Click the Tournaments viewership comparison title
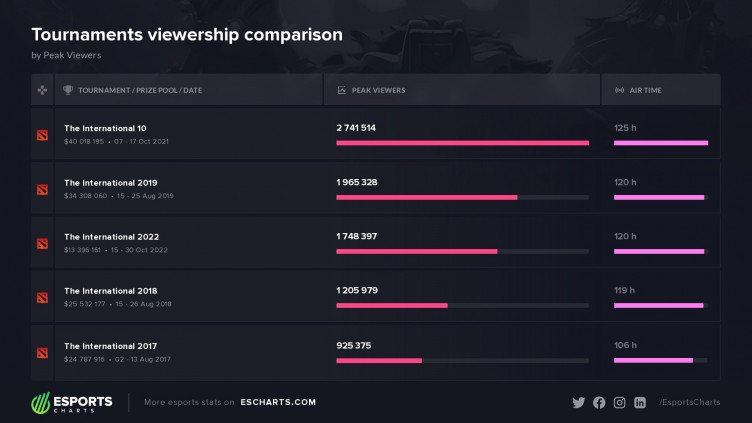Screen dimensions: 752x423 click(x=187, y=35)
